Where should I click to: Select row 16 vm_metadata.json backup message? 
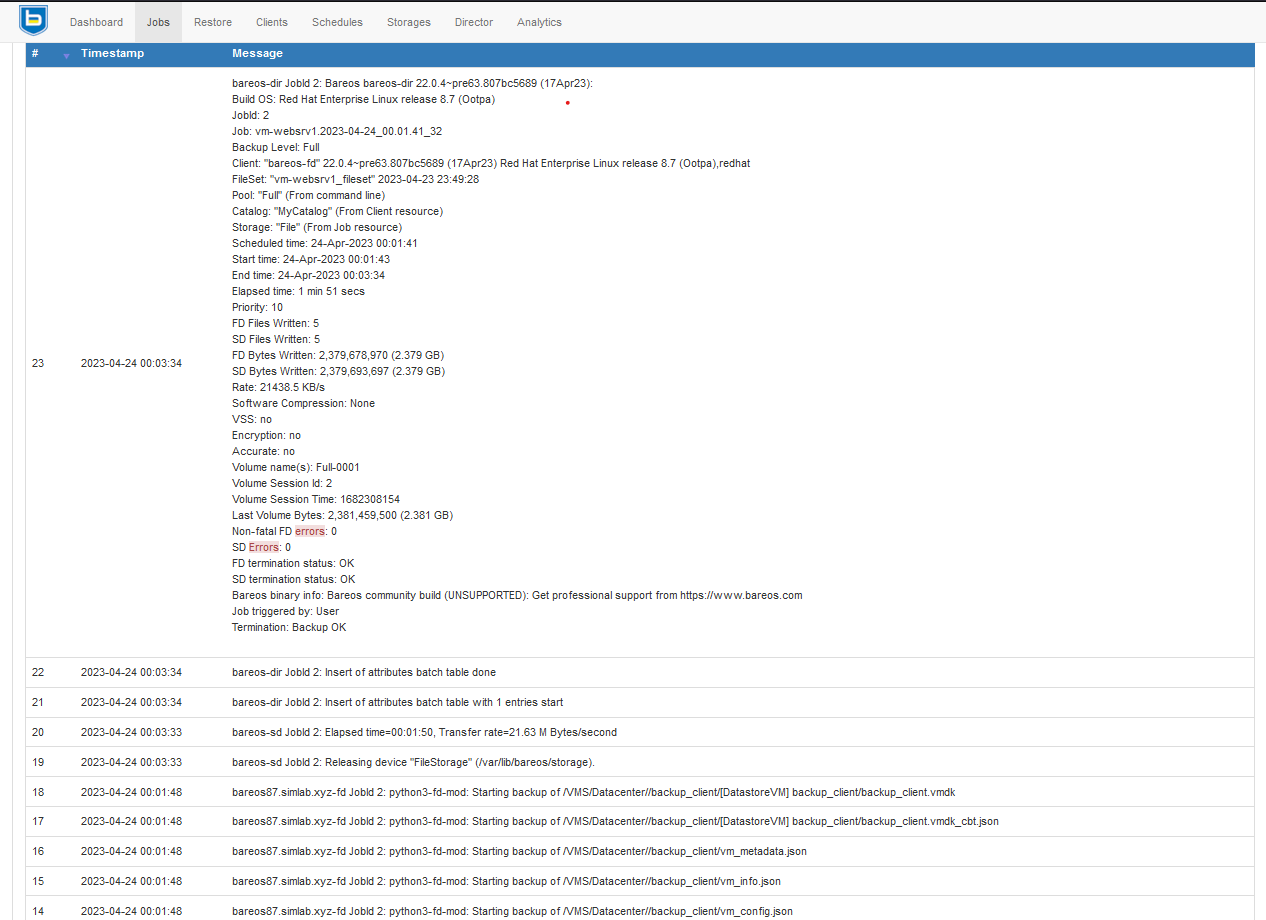(519, 851)
